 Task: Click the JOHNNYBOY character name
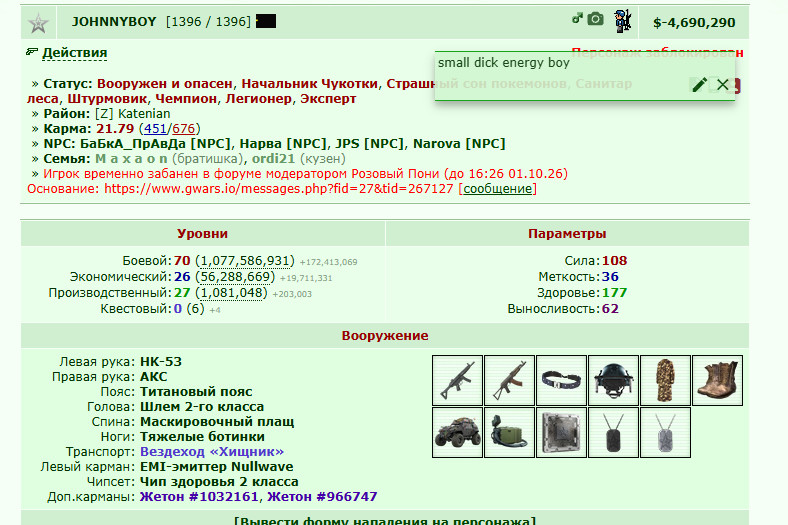click(114, 22)
